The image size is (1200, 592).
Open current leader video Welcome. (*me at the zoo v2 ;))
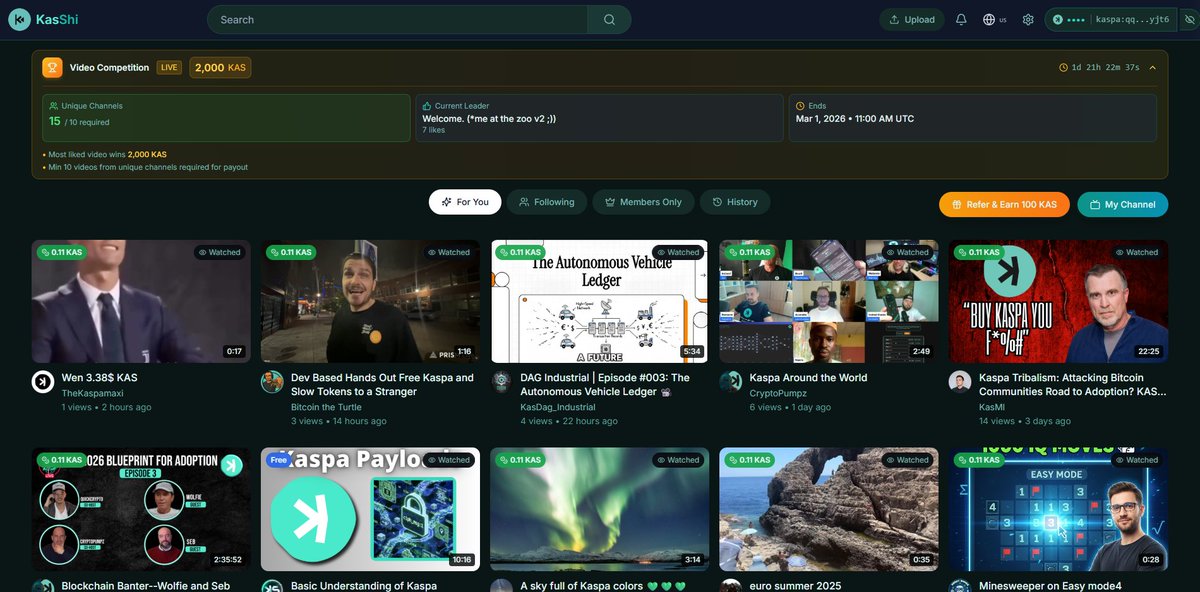click(x=489, y=118)
